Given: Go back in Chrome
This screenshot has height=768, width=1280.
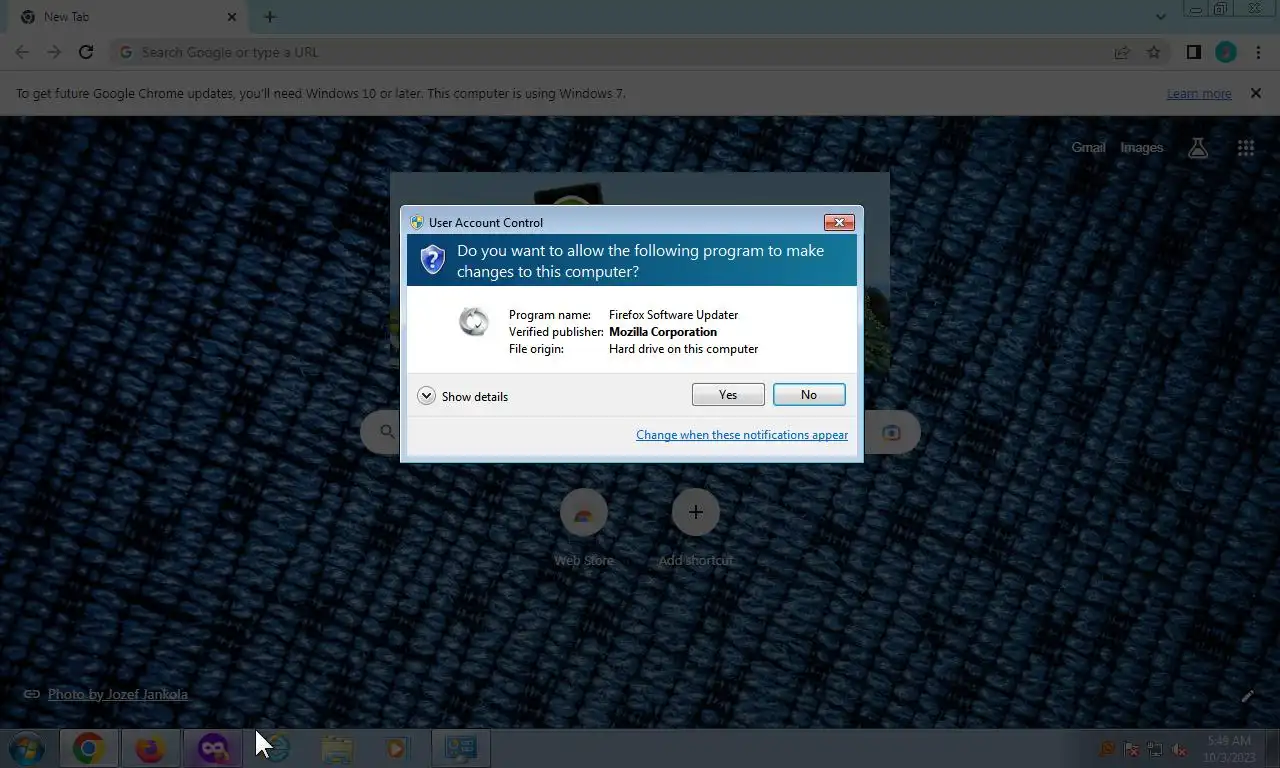Looking at the screenshot, I should [x=22, y=52].
